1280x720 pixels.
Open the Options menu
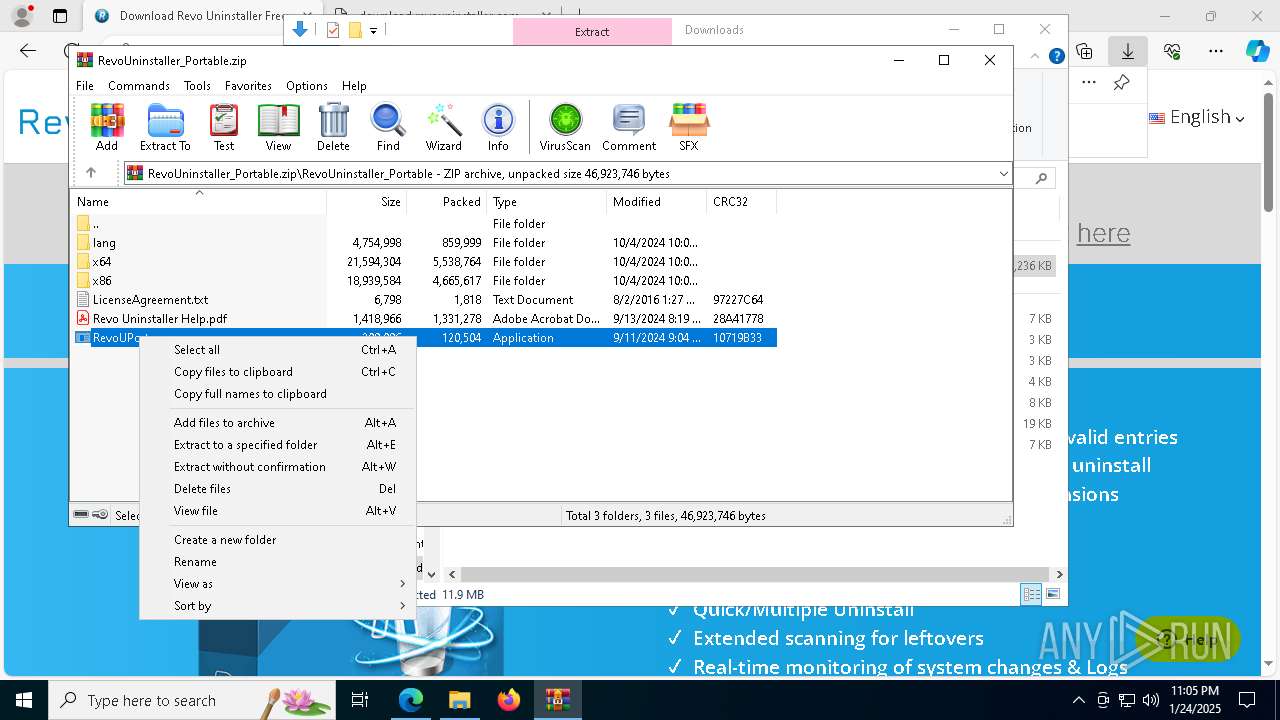pyautogui.click(x=307, y=86)
